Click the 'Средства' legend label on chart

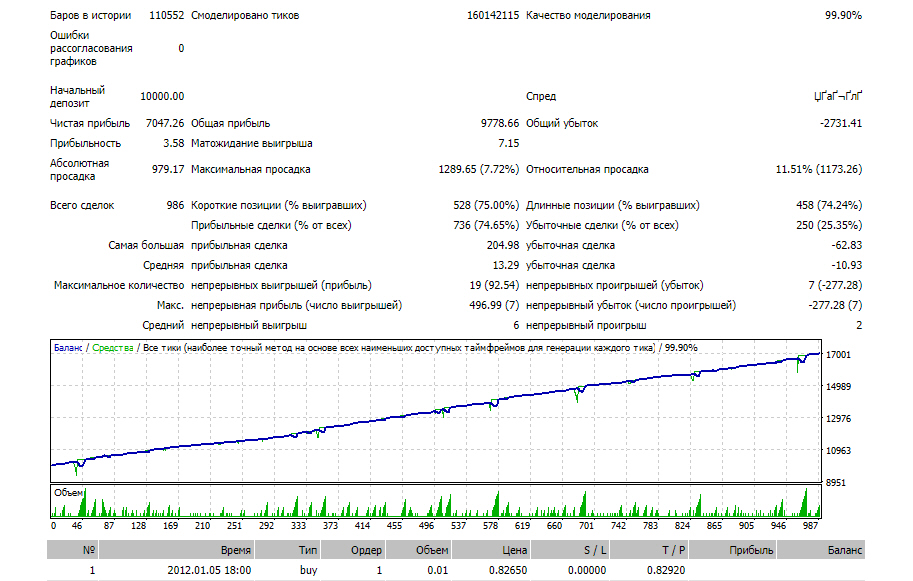tap(113, 348)
